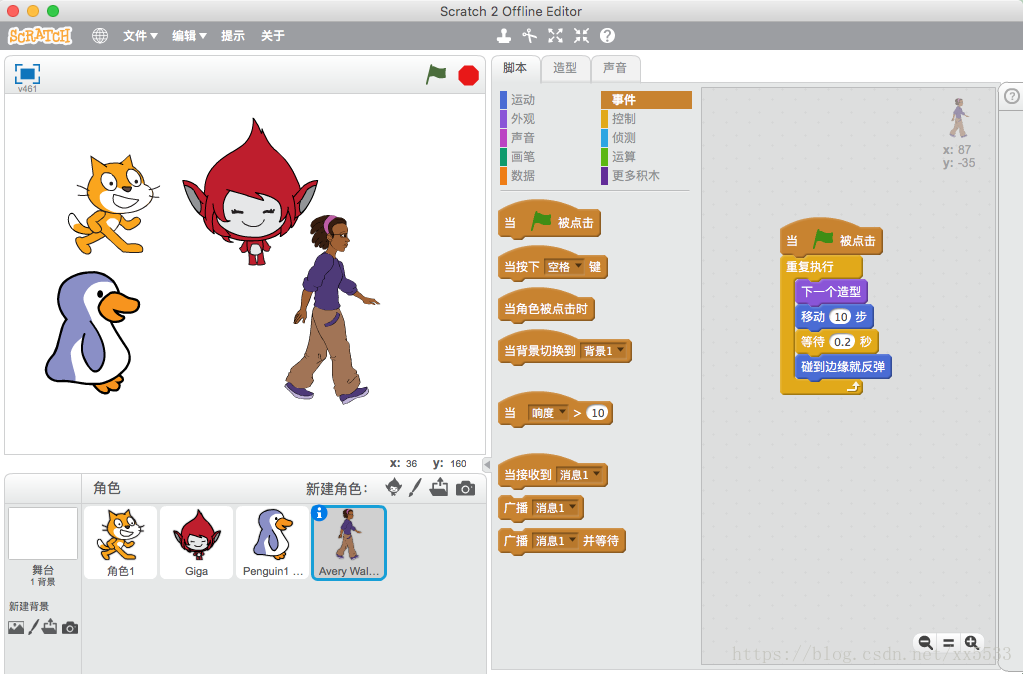The image size is (1023, 674).
Task: Open the 编辑 menu
Action: pyautogui.click(x=189, y=36)
